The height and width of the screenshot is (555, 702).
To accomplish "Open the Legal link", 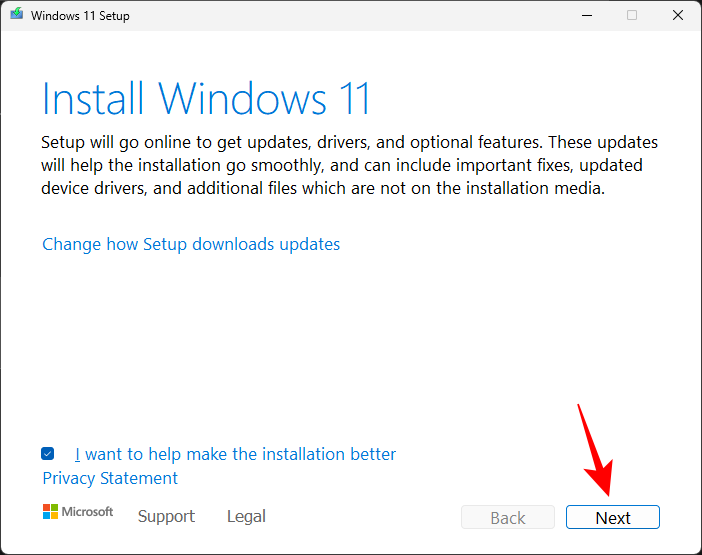I will click(x=246, y=516).
